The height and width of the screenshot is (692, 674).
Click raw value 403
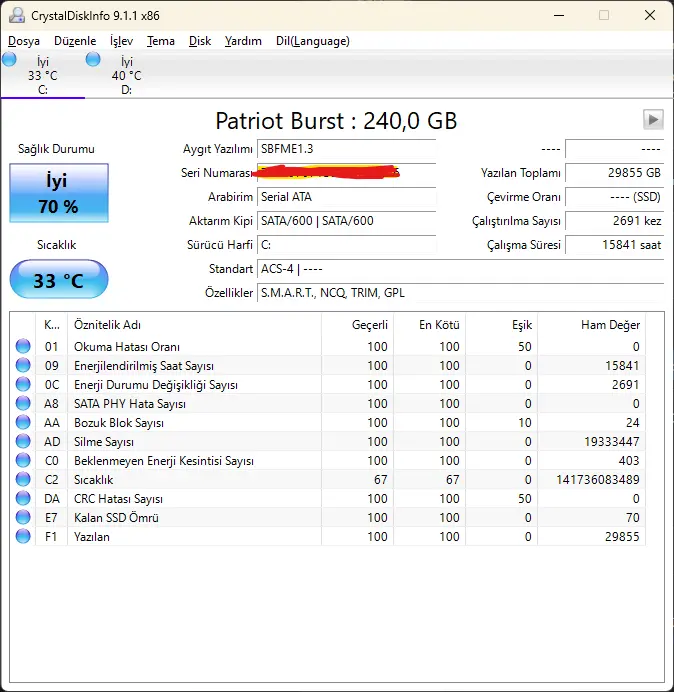(x=629, y=461)
